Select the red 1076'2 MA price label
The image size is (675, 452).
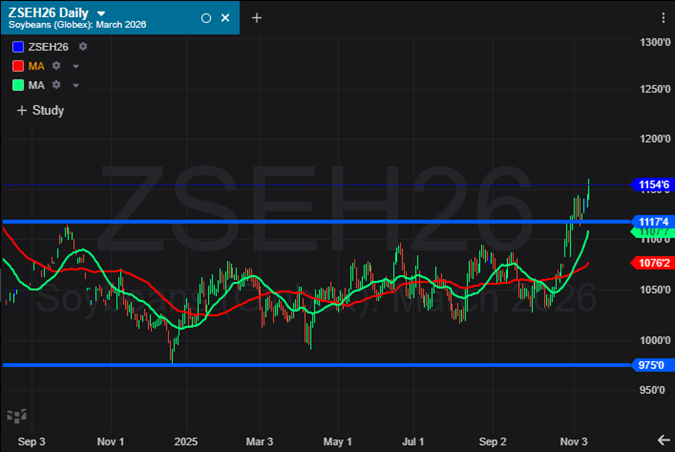point(653,263)
